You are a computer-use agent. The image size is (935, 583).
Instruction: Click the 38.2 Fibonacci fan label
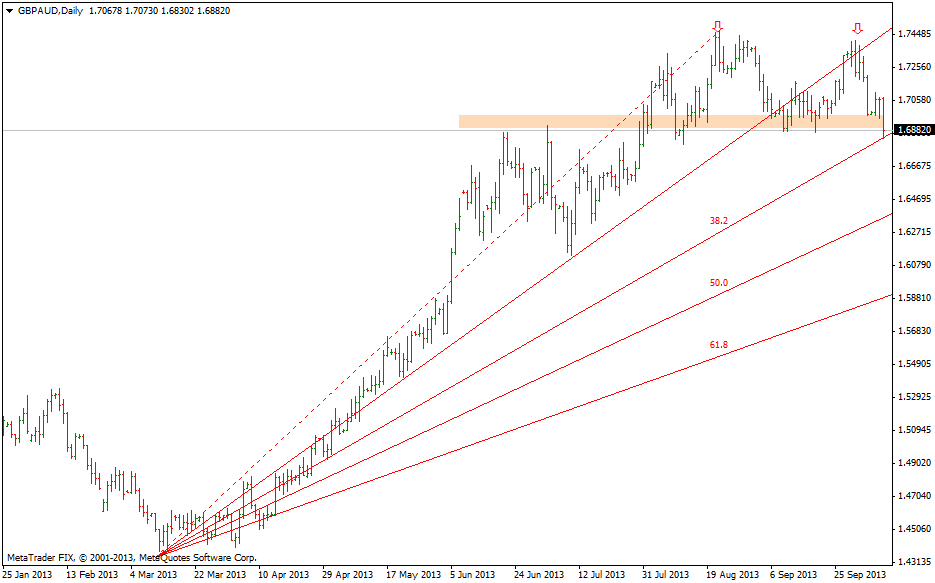click(718, 220)
